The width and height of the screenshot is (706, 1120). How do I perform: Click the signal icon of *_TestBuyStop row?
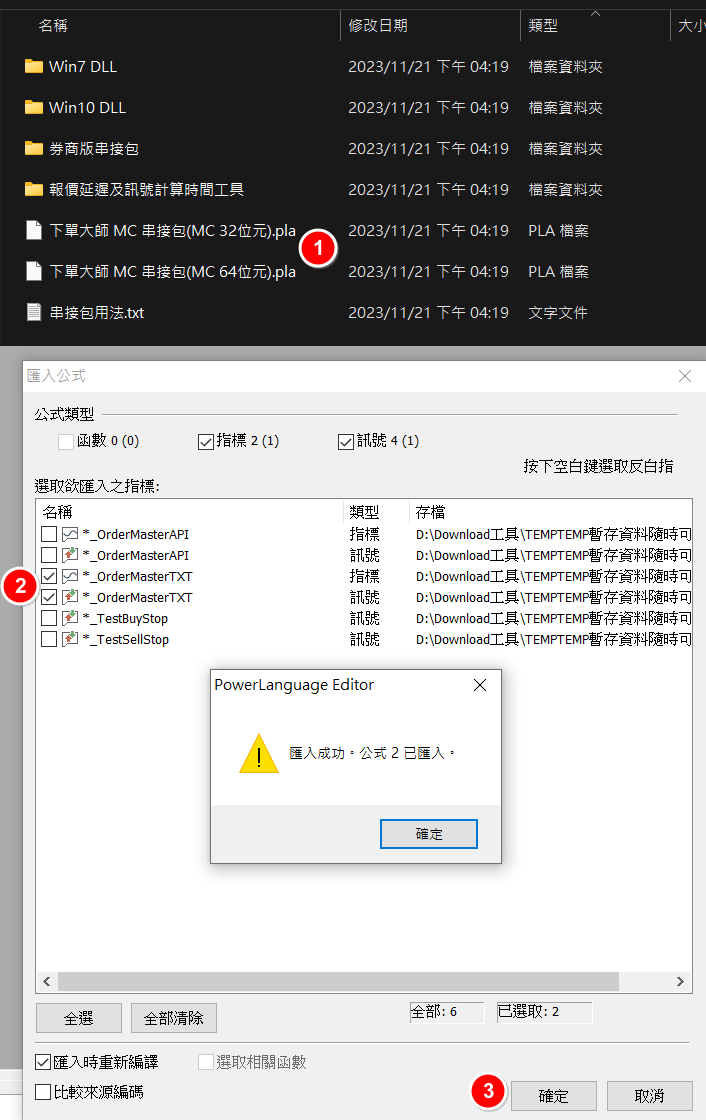click(x=70, y=618)
